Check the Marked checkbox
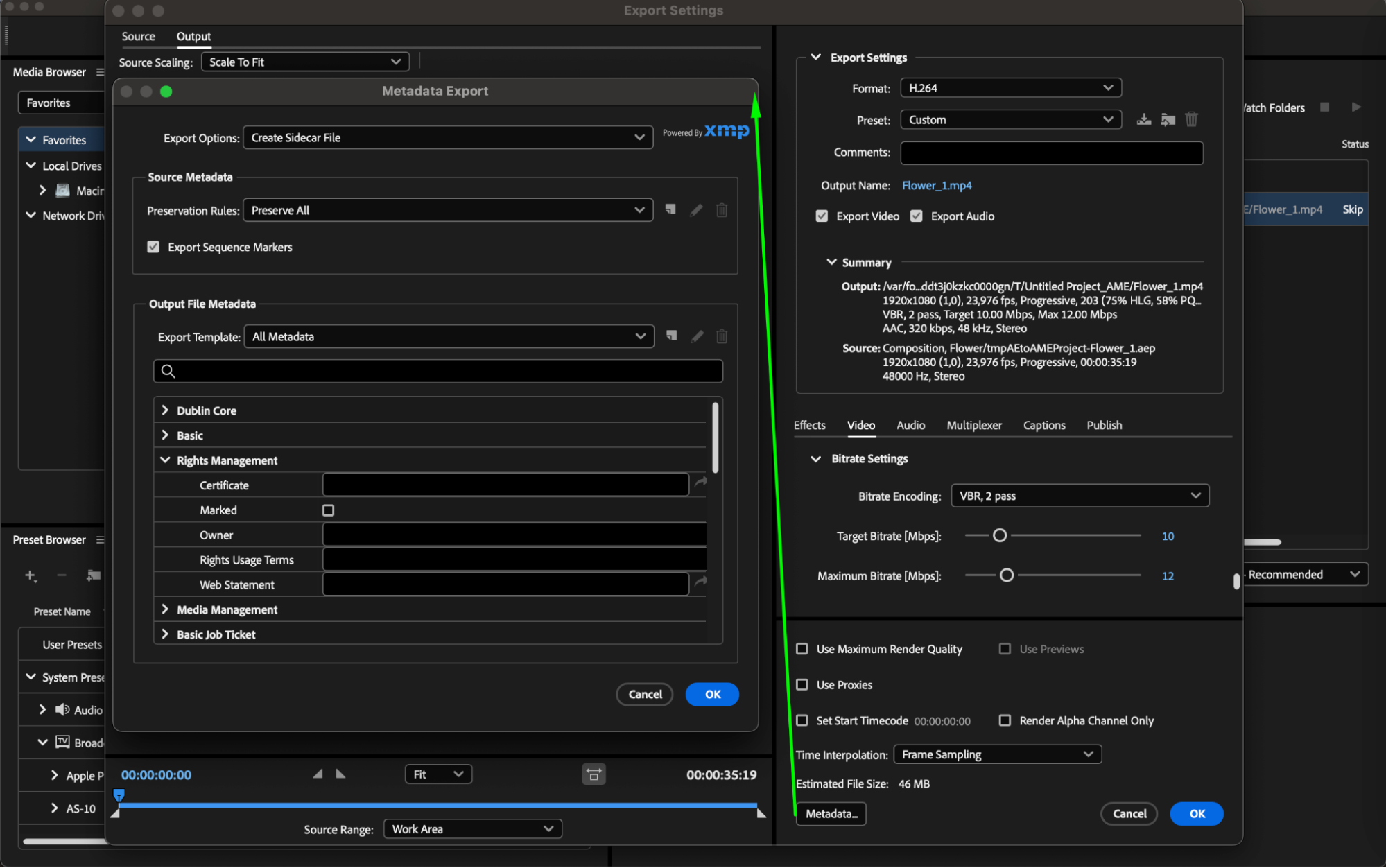Viewport: 1386px width, 868px height. [x=329, y=510]
